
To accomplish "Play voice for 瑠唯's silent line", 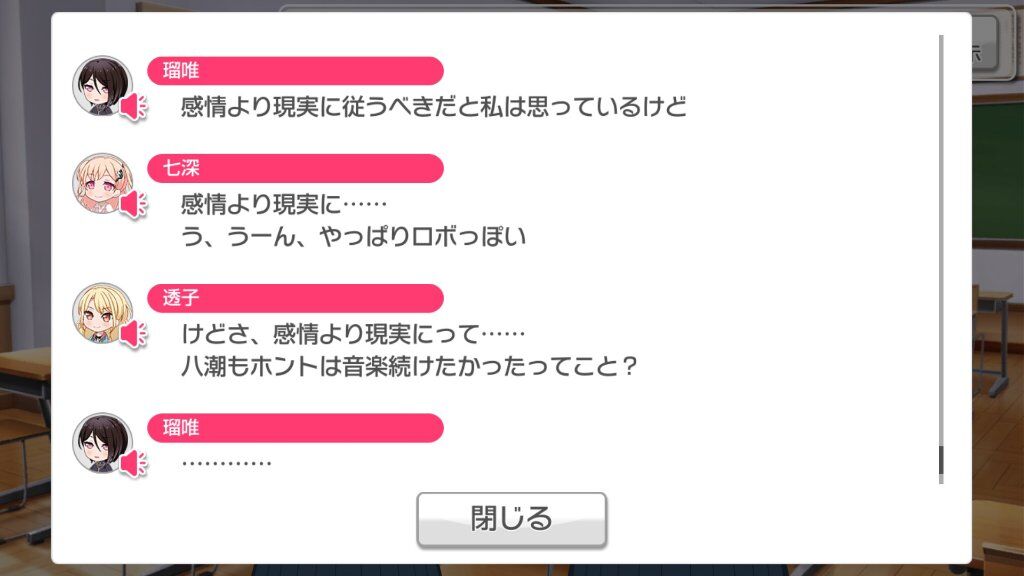I will point(134,464).
